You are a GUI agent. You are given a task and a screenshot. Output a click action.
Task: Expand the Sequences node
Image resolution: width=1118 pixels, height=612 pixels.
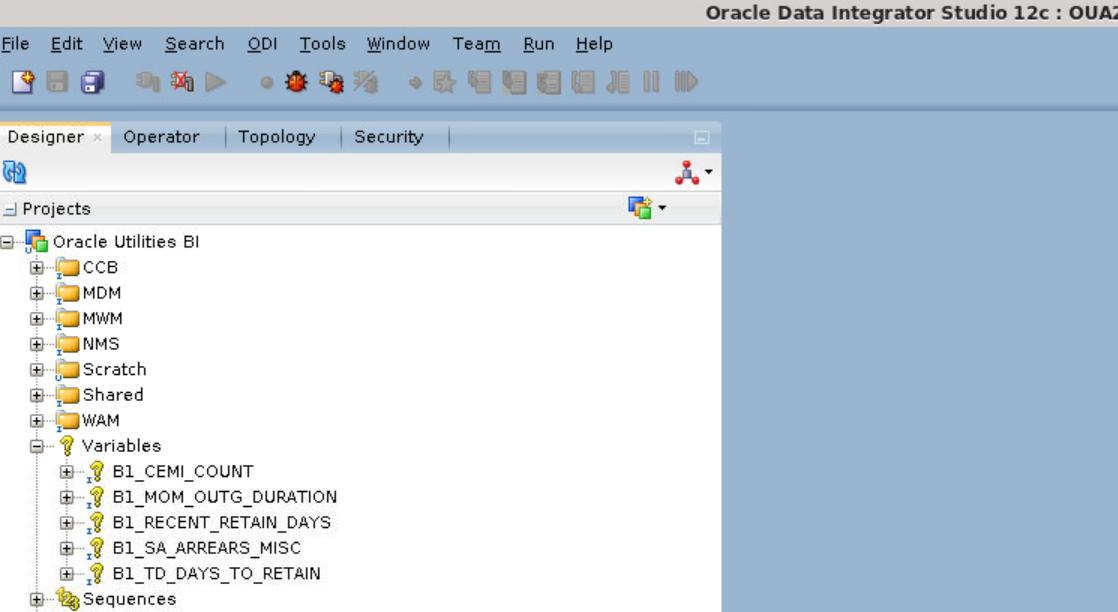tap(37, 599)
